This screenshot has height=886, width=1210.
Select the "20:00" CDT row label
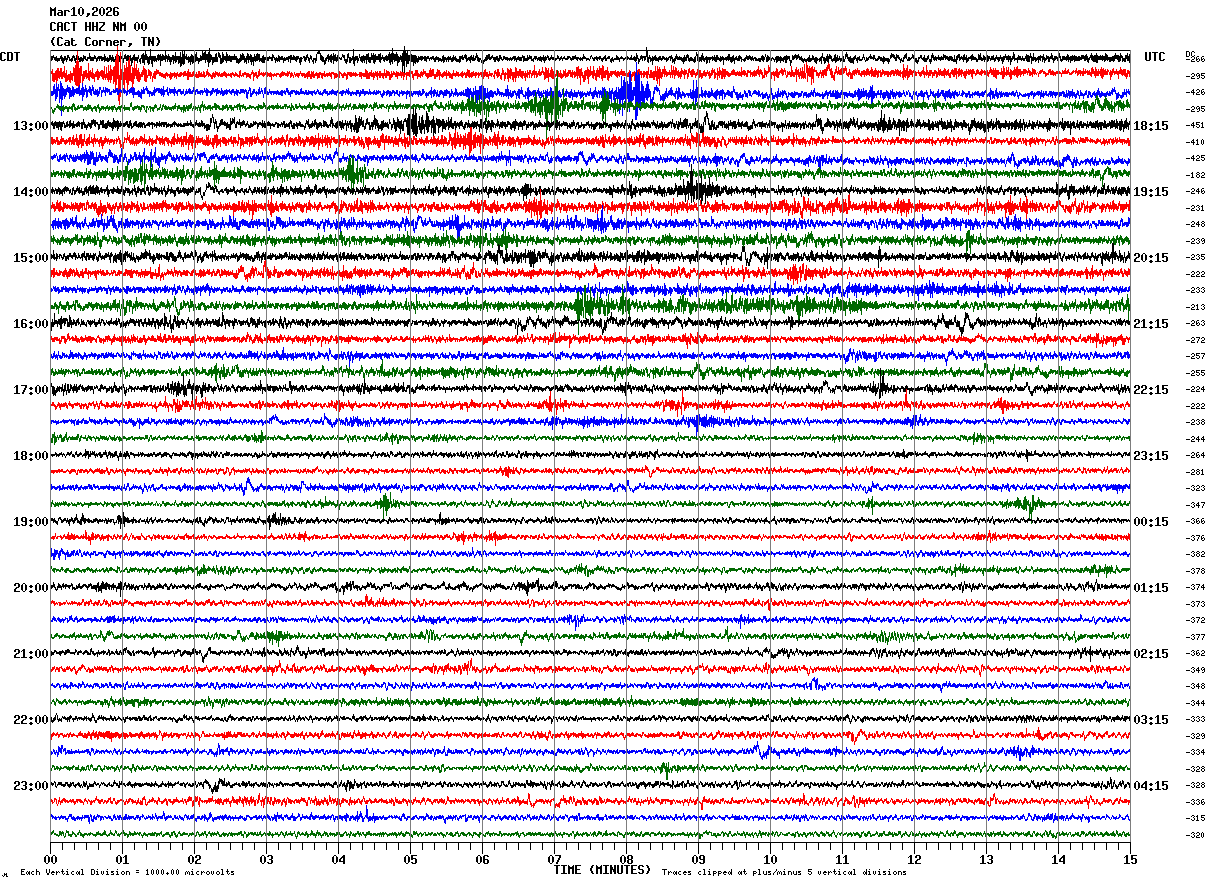pyautogui.click(x=31, y=588)
